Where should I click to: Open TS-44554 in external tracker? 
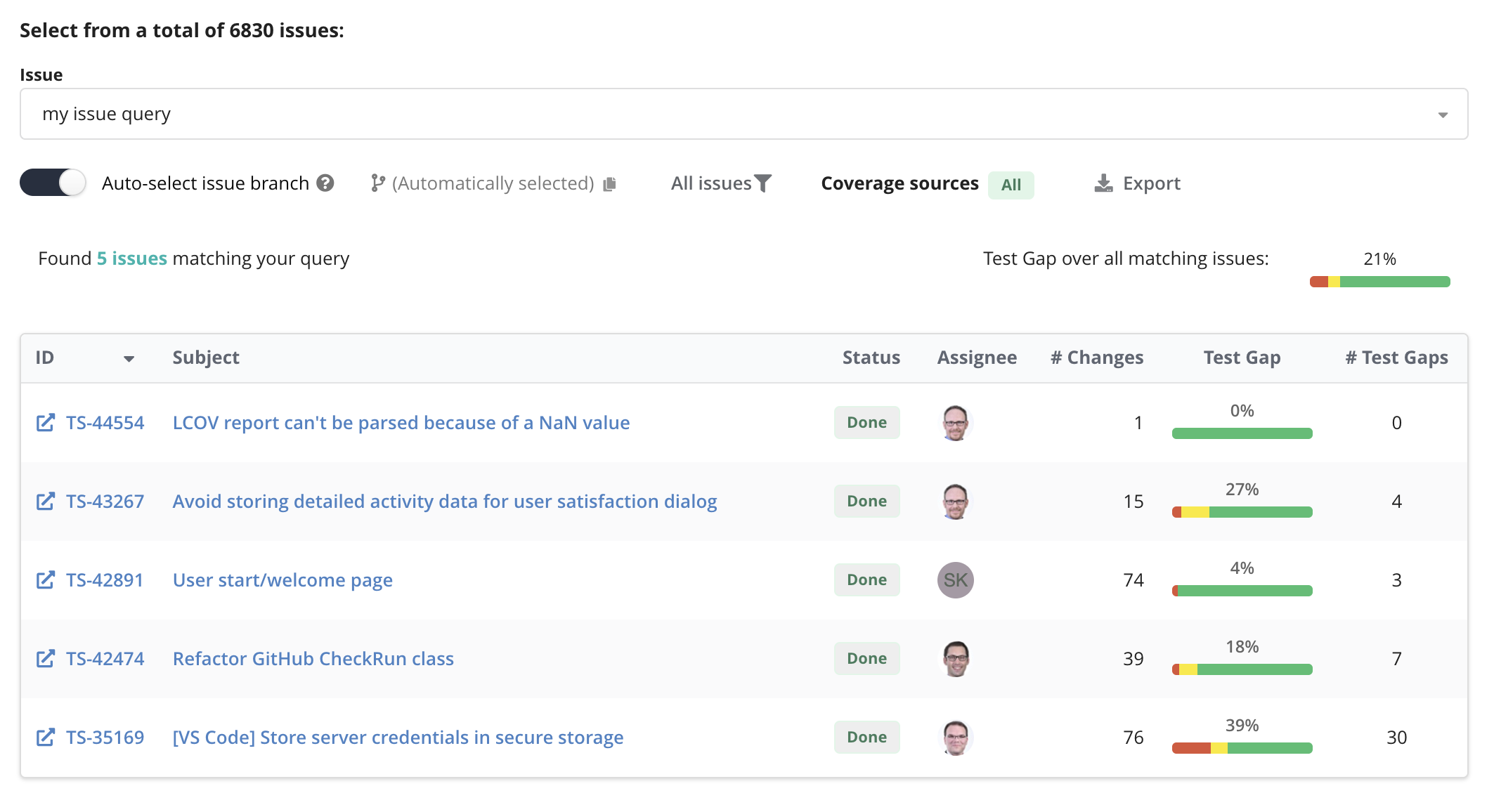(x=46, y=422)
